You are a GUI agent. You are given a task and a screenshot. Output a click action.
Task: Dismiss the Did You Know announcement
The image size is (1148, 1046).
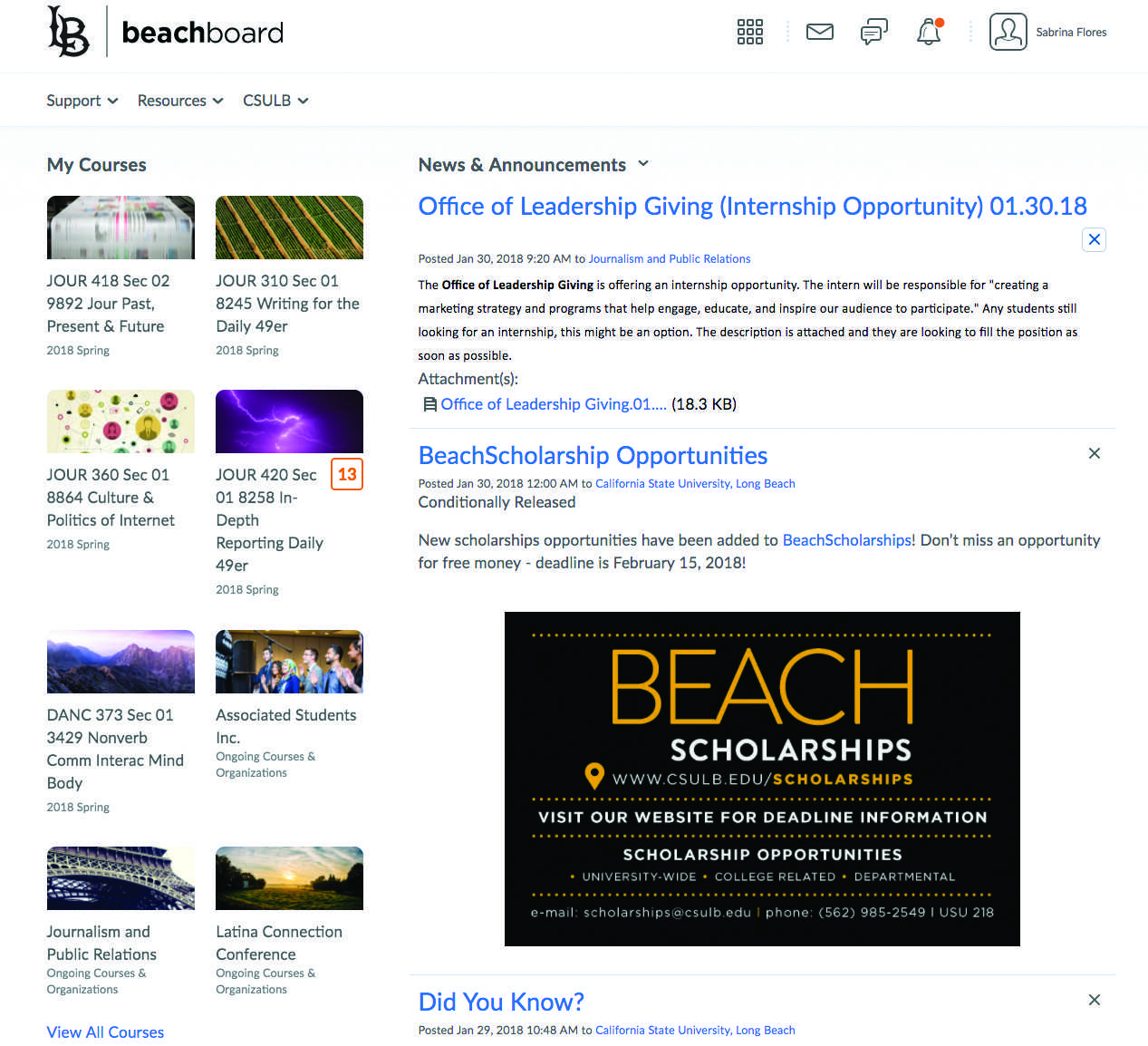coord(1094,1000)
